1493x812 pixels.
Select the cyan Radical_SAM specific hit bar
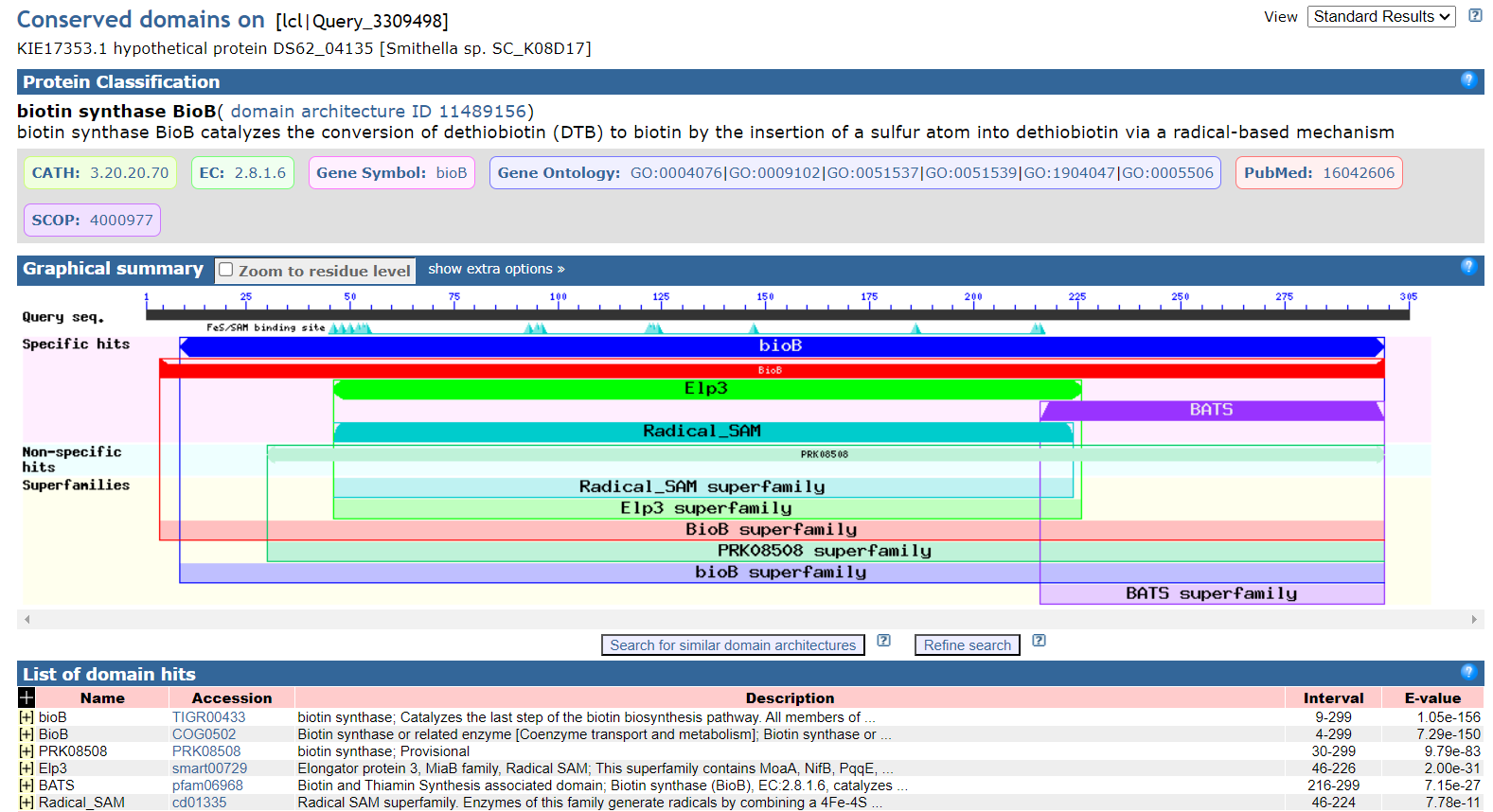pyautogui.click(x=703, y=432)
